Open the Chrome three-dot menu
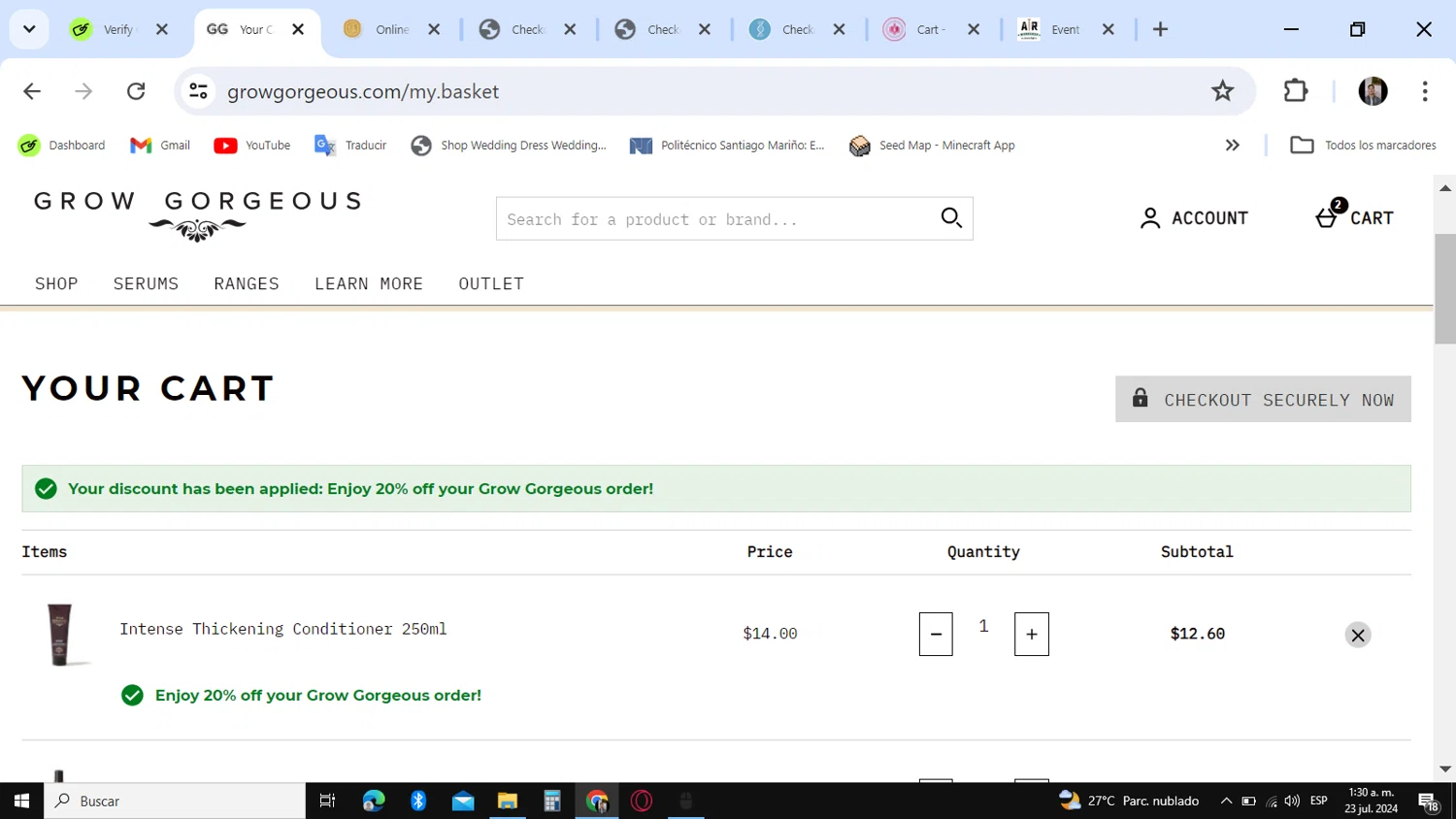Image resolution: width=1456 pixels, height=819 pixels. pos(1425,91)
